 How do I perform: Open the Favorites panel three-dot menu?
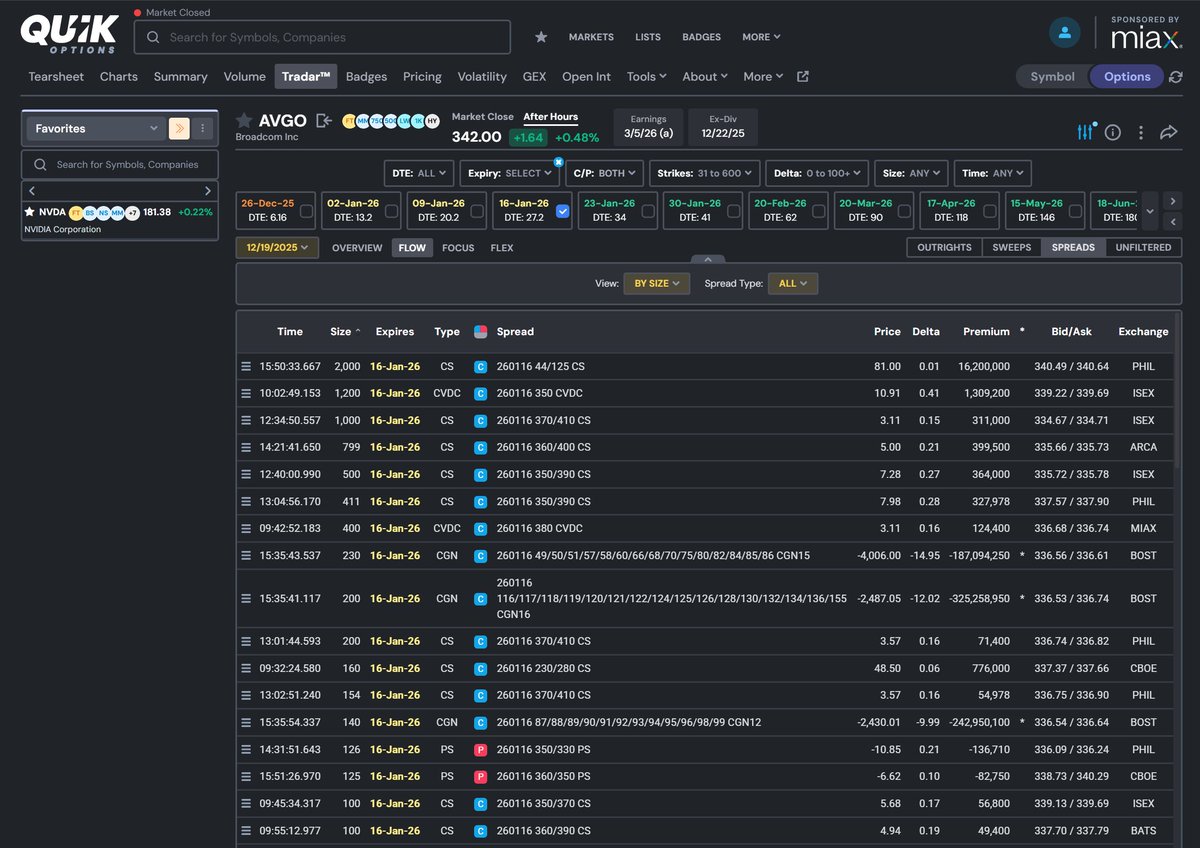click(x=203, y=128)
